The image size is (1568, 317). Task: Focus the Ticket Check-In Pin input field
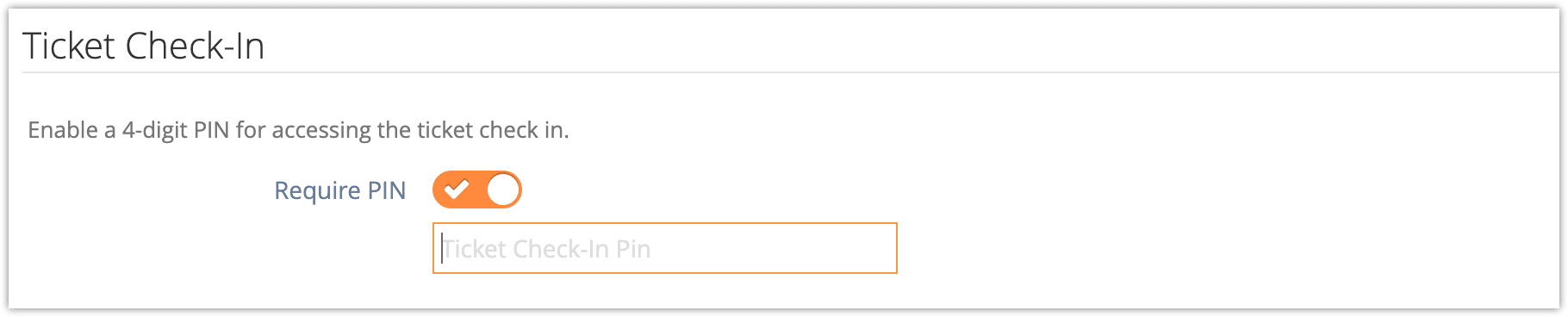tap(664, 248)
